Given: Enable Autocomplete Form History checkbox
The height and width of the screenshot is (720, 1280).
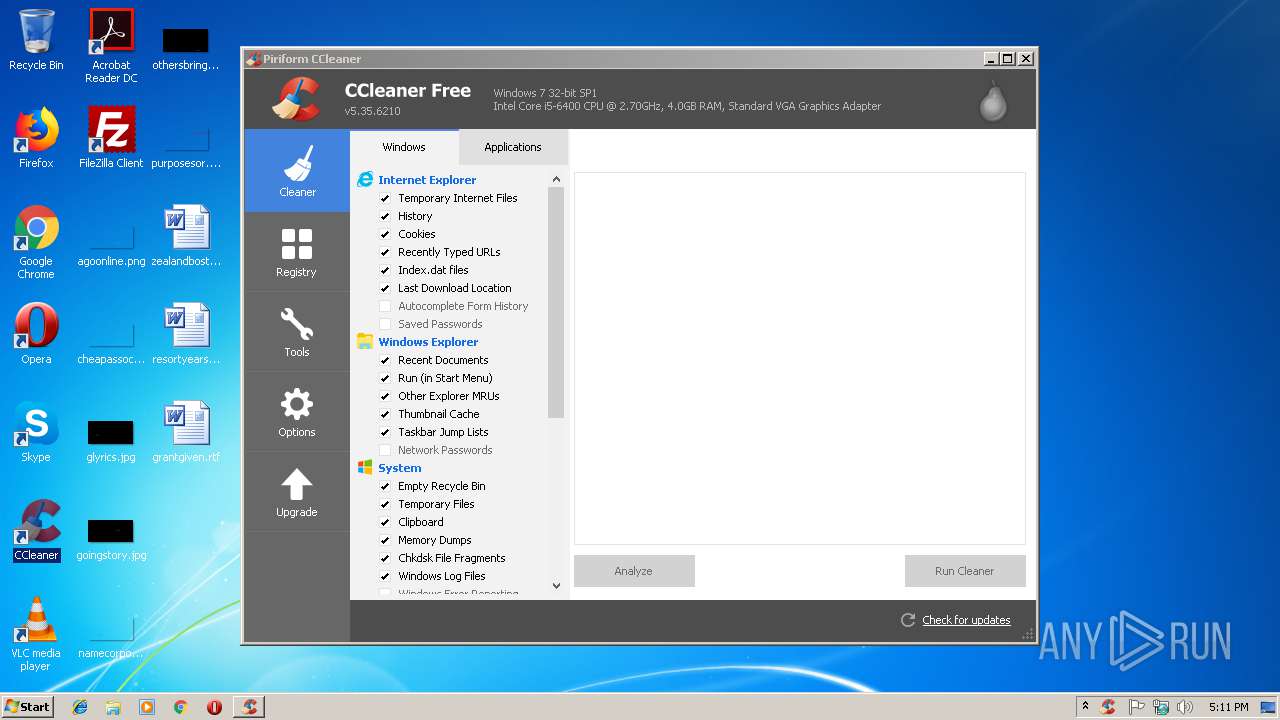Looking at the screenshot, I should coord(385,306).
